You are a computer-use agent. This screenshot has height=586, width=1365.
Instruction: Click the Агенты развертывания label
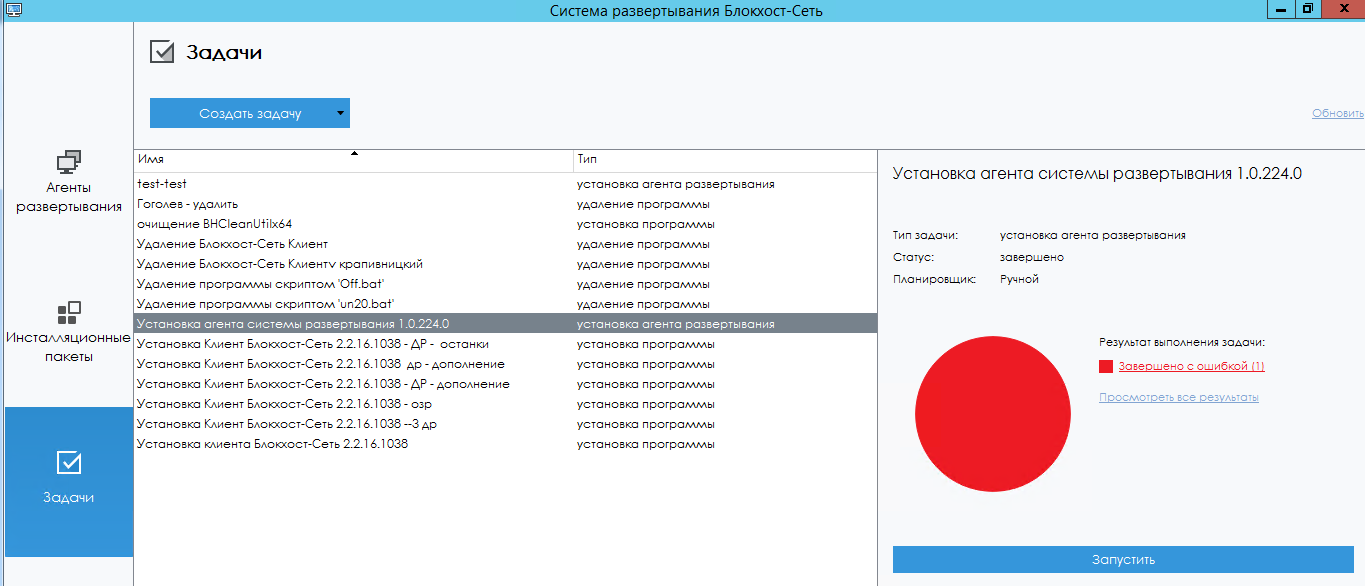point(68,197)
